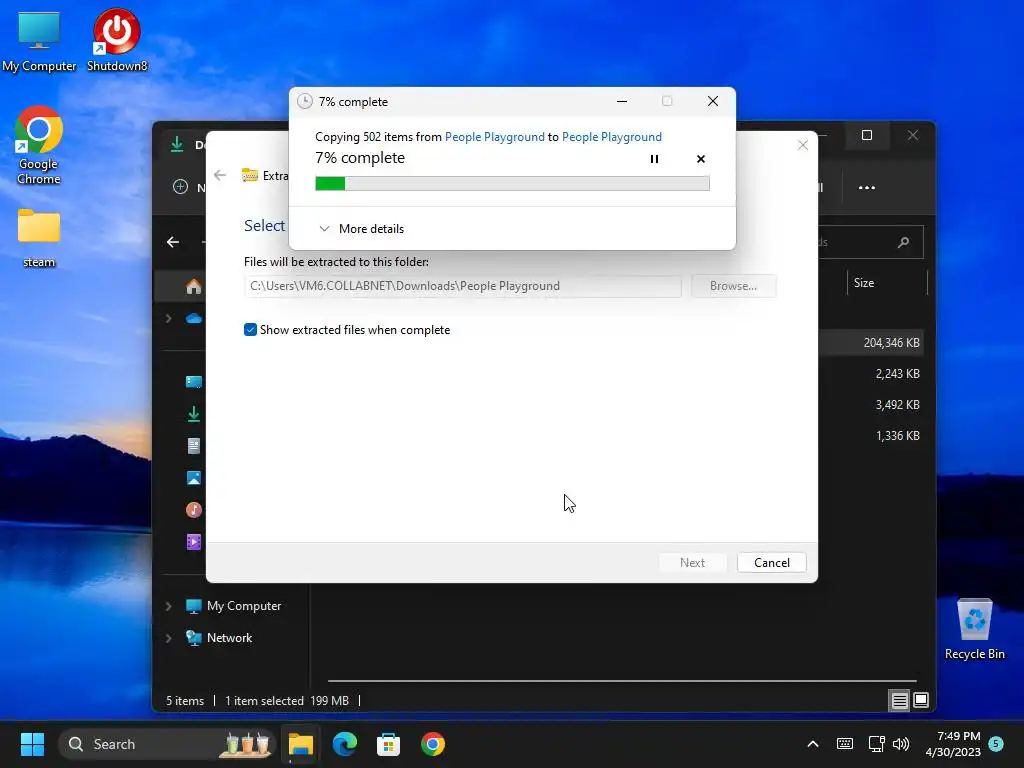Select Documents icon in Explorer sidebar
This screenshot has width=1024, height=768.
194,446
